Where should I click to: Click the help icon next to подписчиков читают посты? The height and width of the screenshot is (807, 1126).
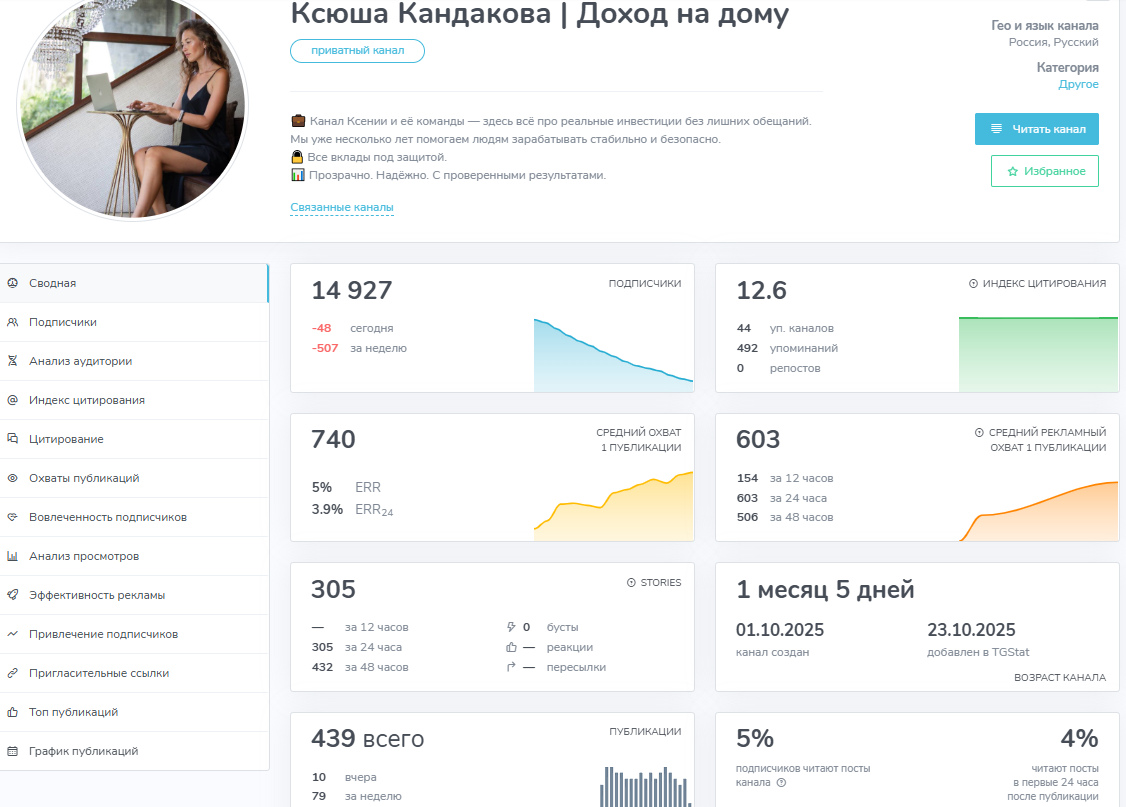click(x=781, y=783)
